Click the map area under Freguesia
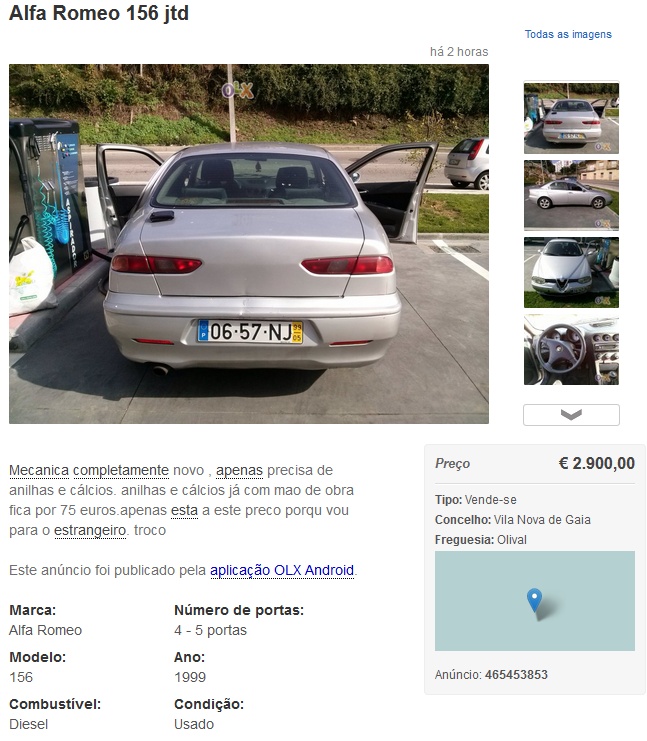Screen dimensions: 647x741 [535, 601]
